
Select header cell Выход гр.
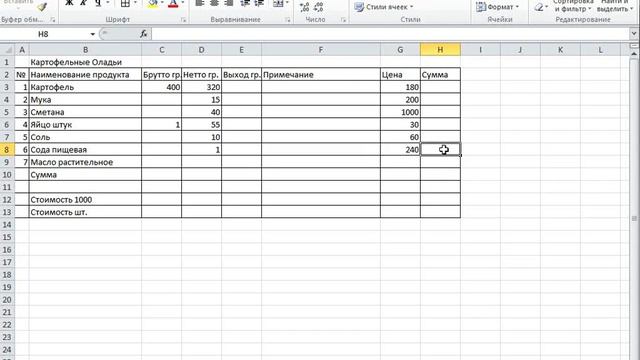point(242,75)
